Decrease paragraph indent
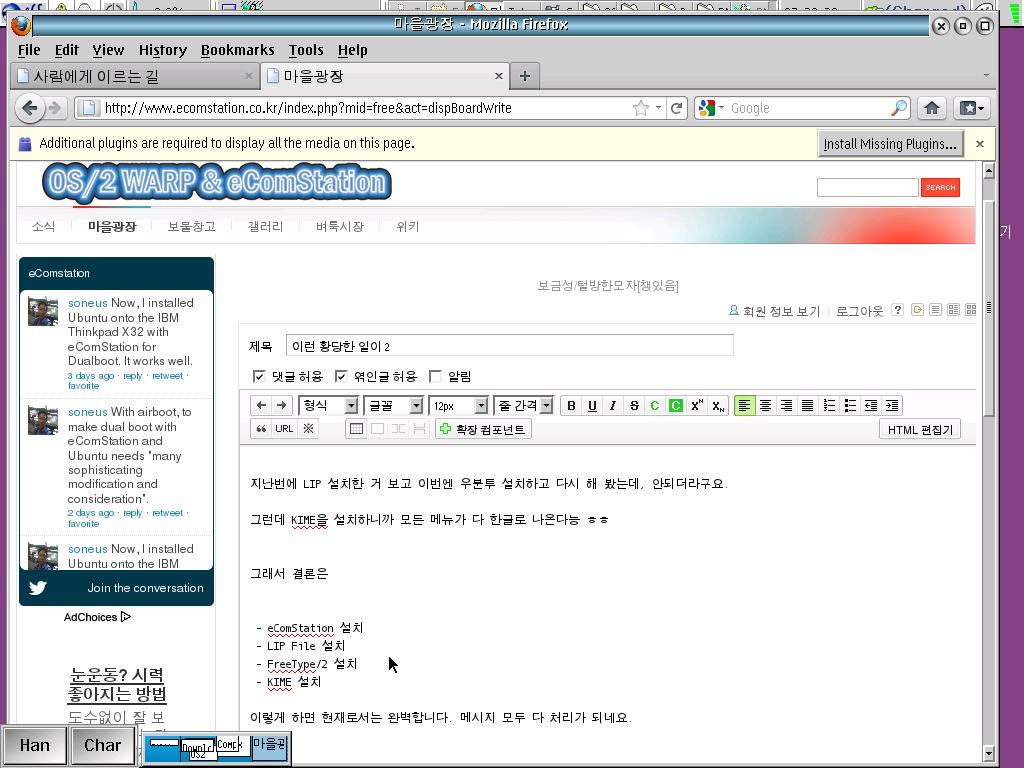Image resolution: width=1024 pixels, height=768 pixels. pyautogui.click(x=871, y=406)
